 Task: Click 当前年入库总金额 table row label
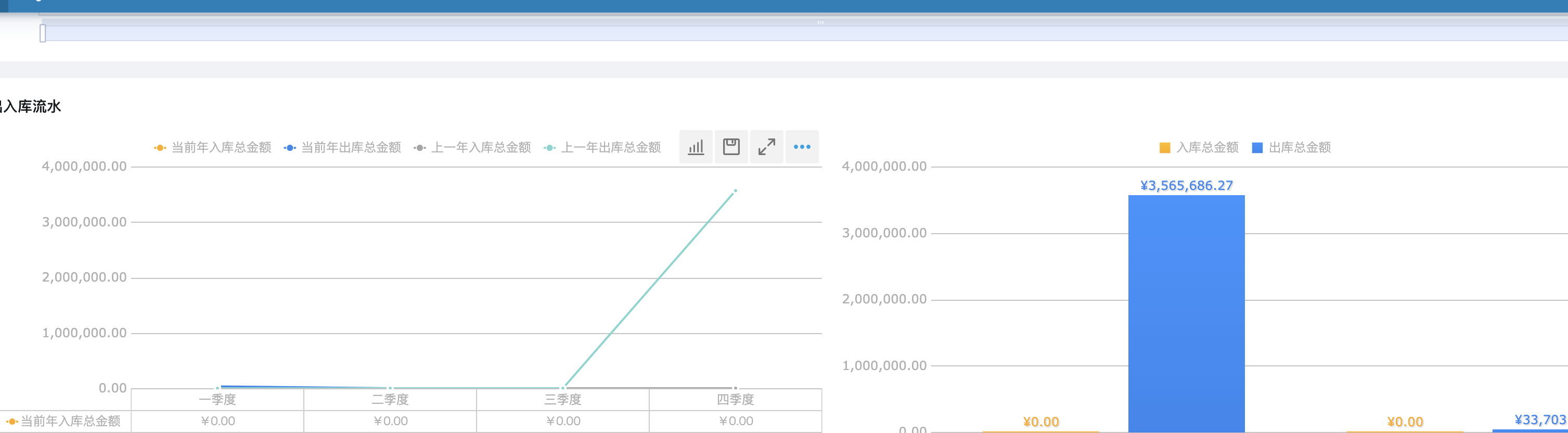(x=63, y=422)
